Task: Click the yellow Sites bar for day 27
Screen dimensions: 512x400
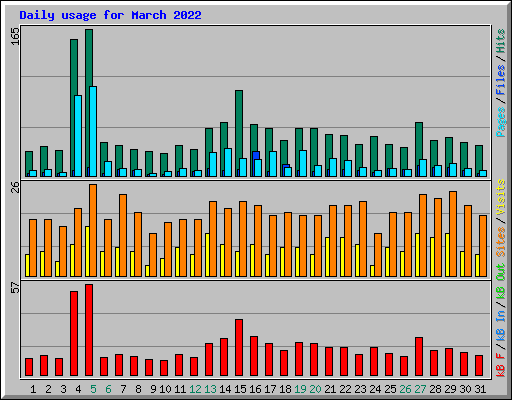Action: pos(417,255)
